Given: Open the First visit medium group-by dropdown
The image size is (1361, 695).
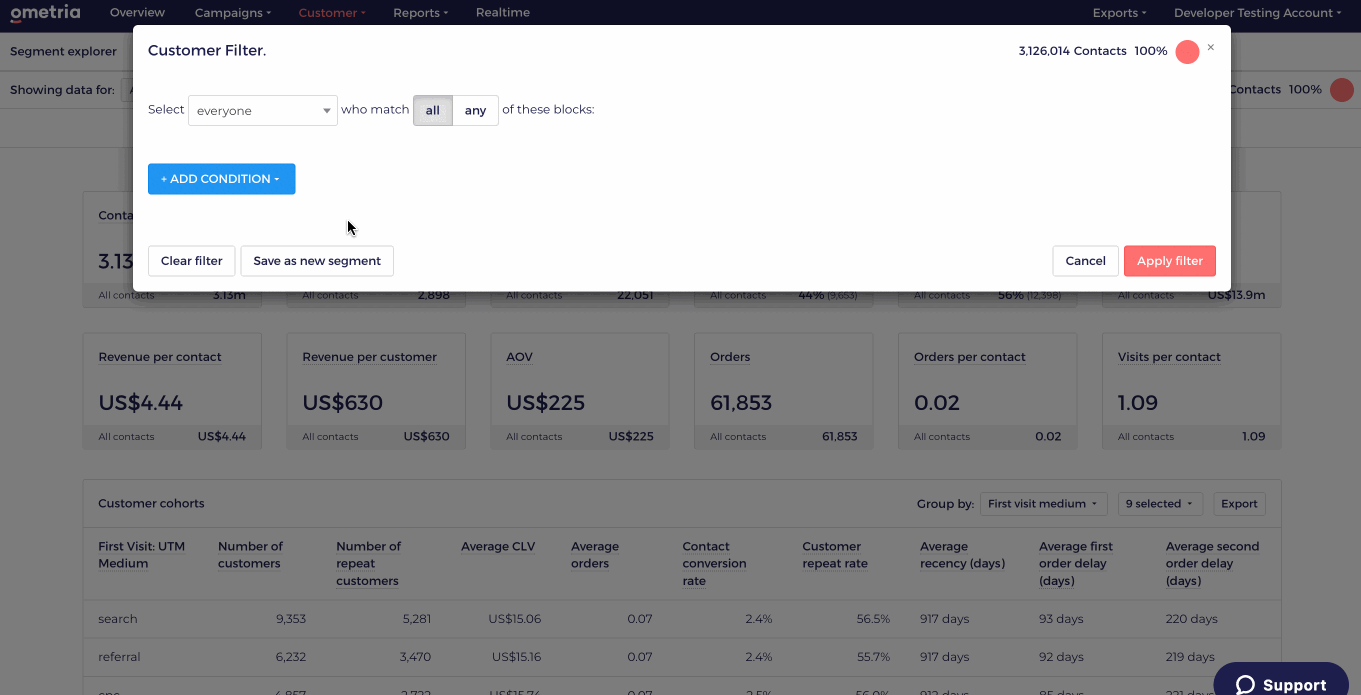Looking at the screenshot, I should pos(1043,504).
